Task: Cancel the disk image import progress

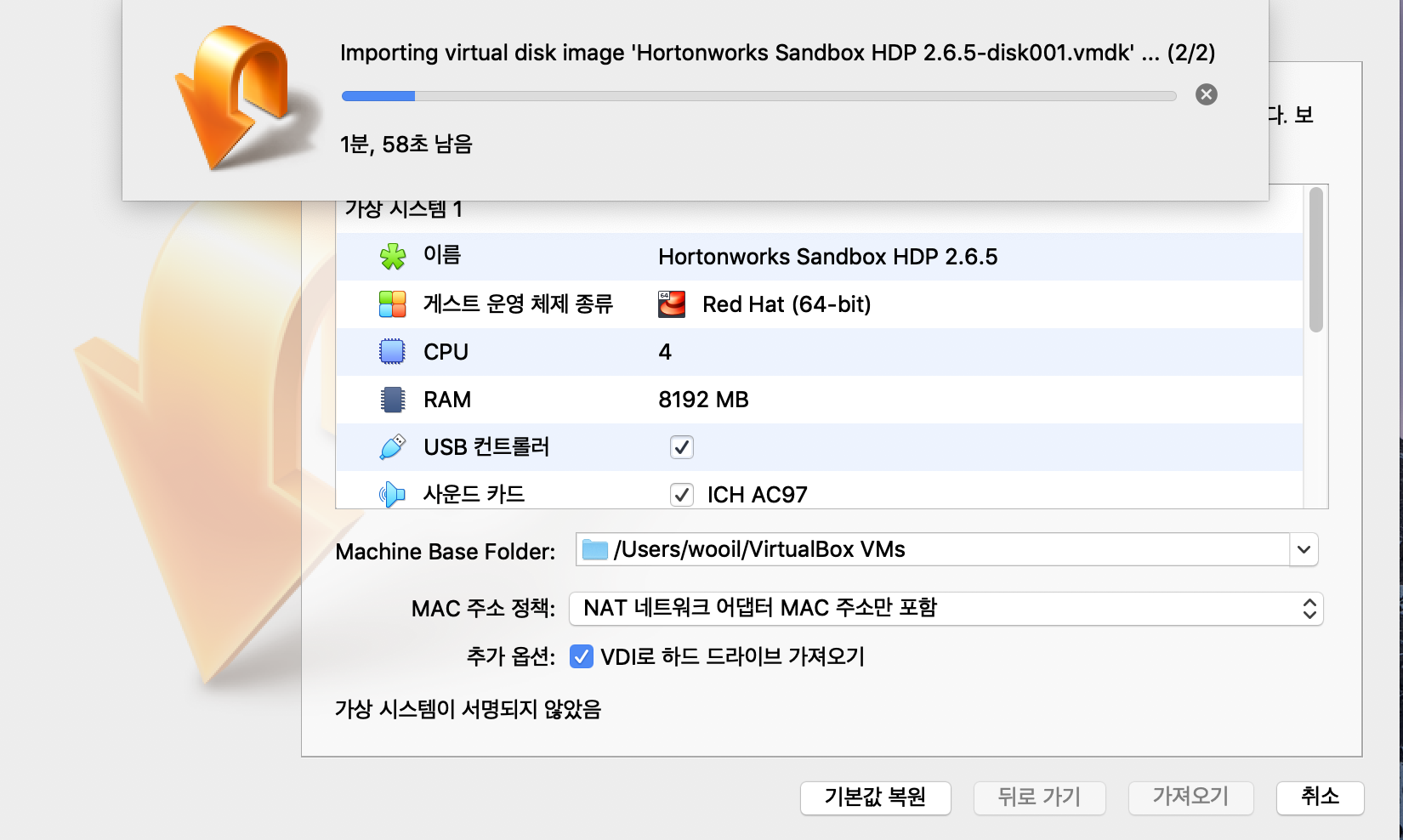Action: 1206,94
